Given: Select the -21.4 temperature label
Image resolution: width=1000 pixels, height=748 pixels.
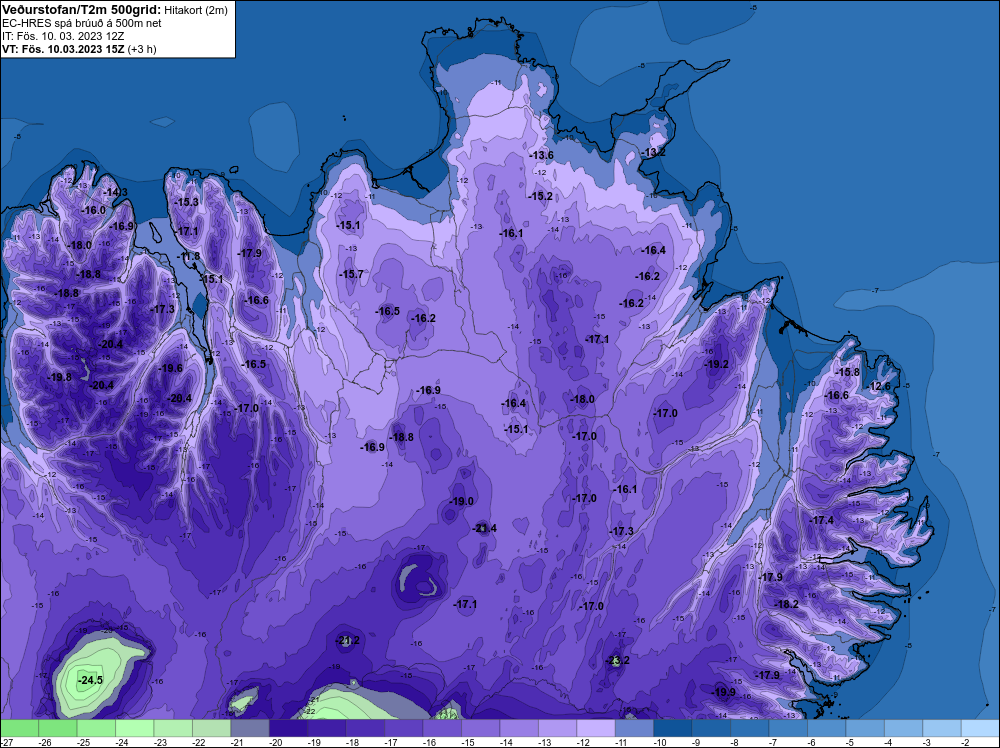Looking at the screenshot, I should coord(484,528).
